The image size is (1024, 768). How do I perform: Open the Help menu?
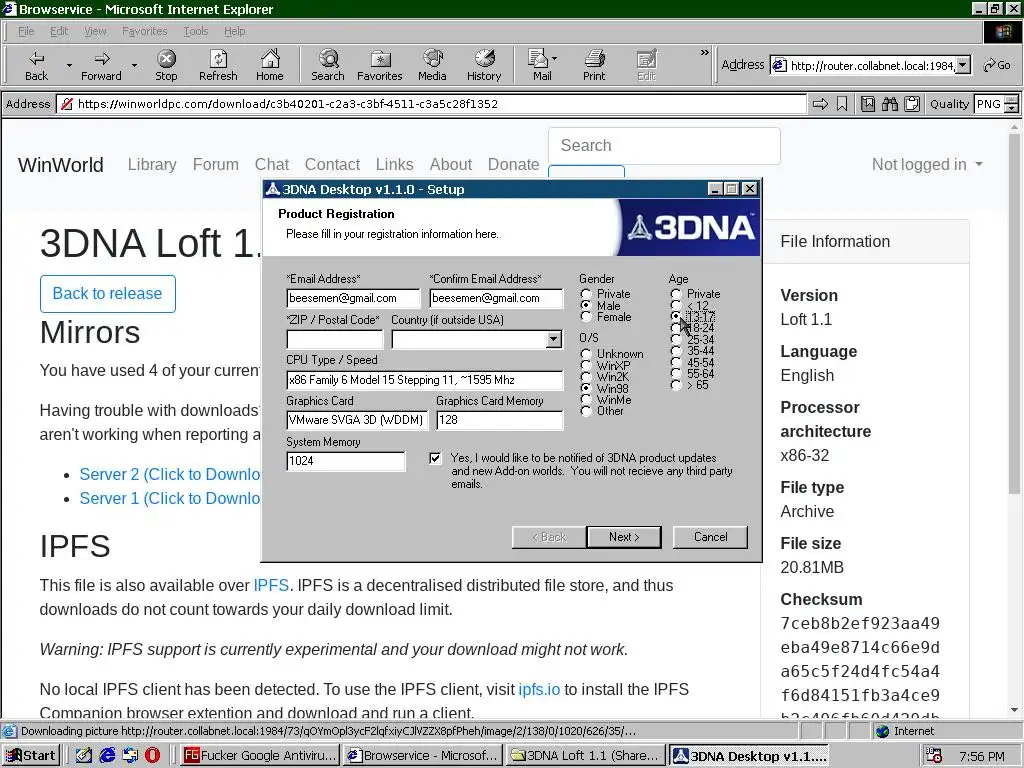[234, 31]
